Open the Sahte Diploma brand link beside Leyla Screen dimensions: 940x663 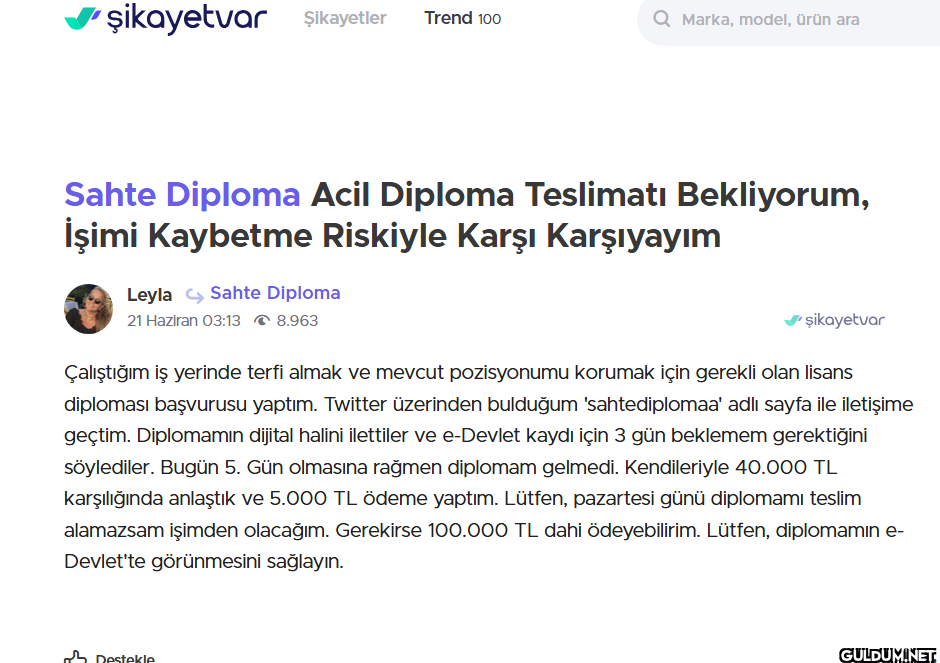tap(275, 293)
